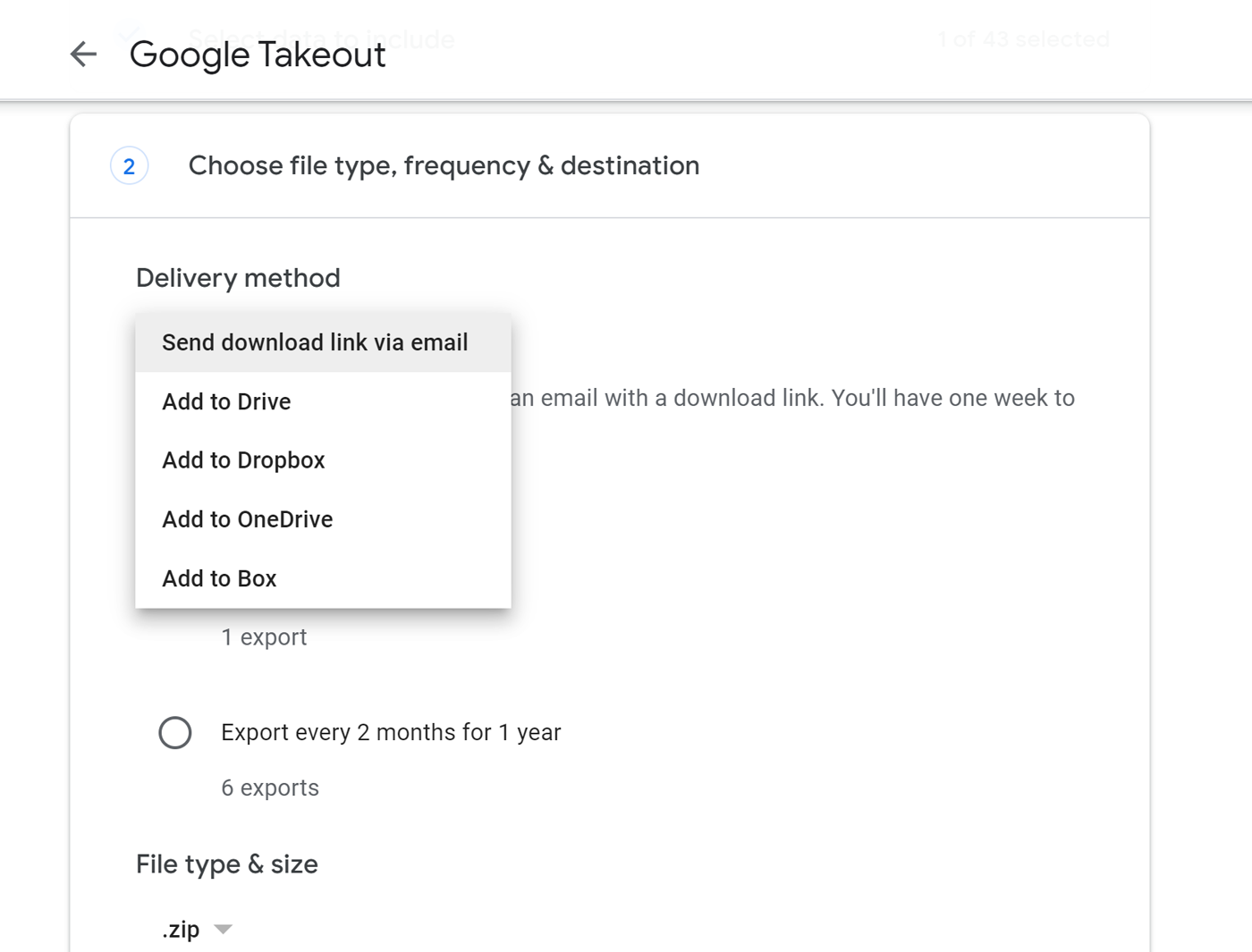The width and height of the screenshot is (1252, 952).
Task: Click the 'File type & size' heading
Action: tap(227, 864)
